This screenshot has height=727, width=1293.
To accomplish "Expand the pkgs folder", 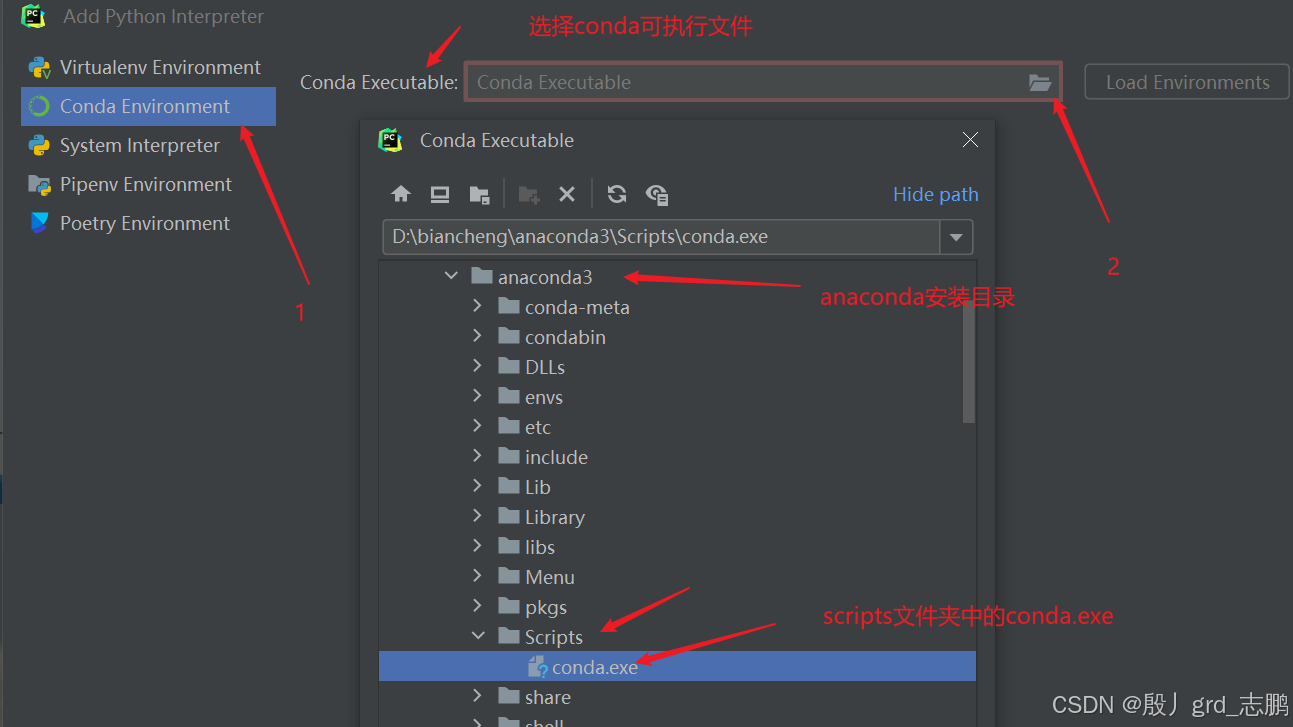I will 478,607.
